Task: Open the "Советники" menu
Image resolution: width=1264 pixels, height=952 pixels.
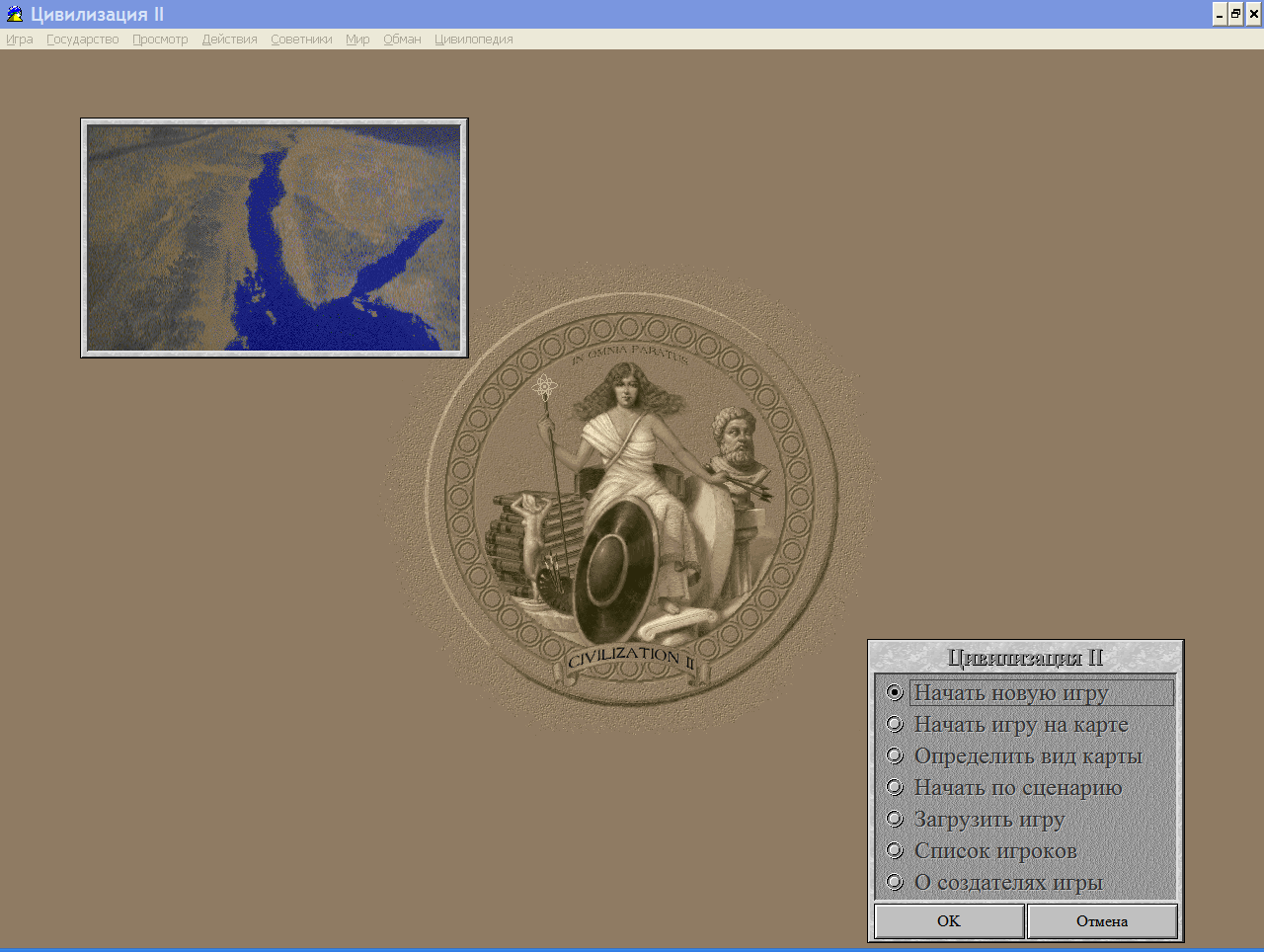Action: click(x=301, y=40)
